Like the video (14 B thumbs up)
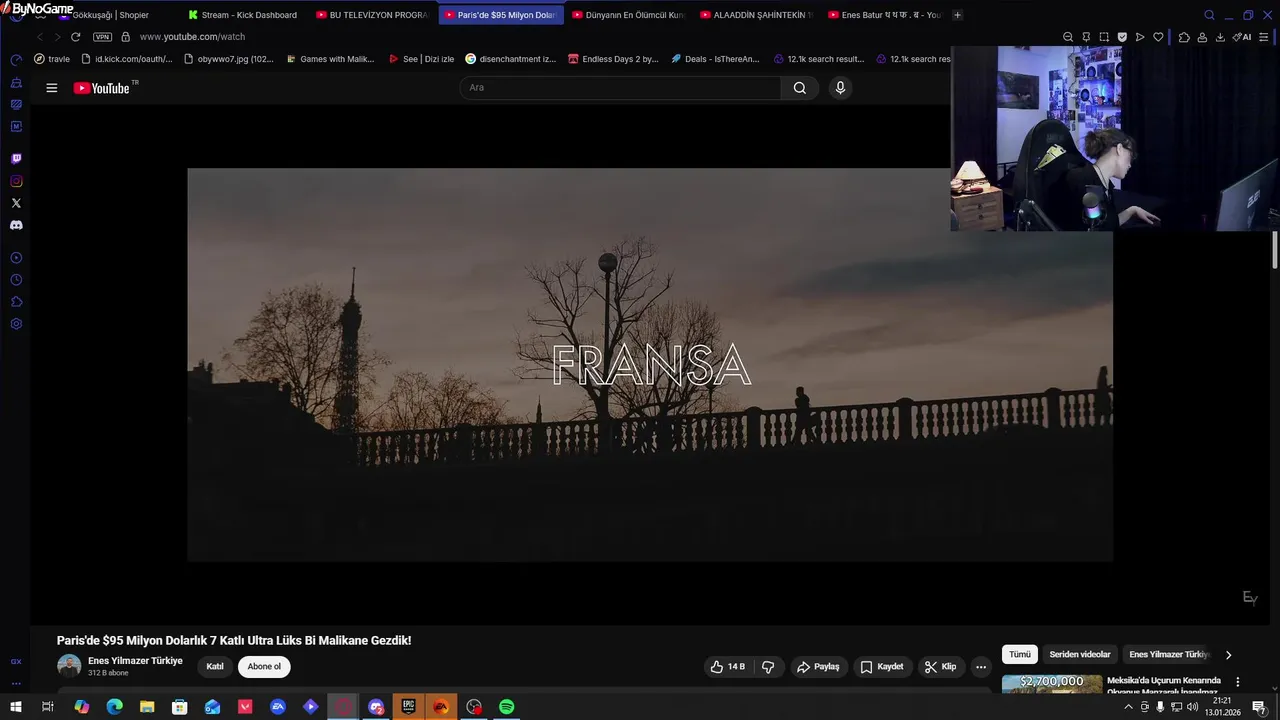The image size is (1280, 720). tap(728, 667)
